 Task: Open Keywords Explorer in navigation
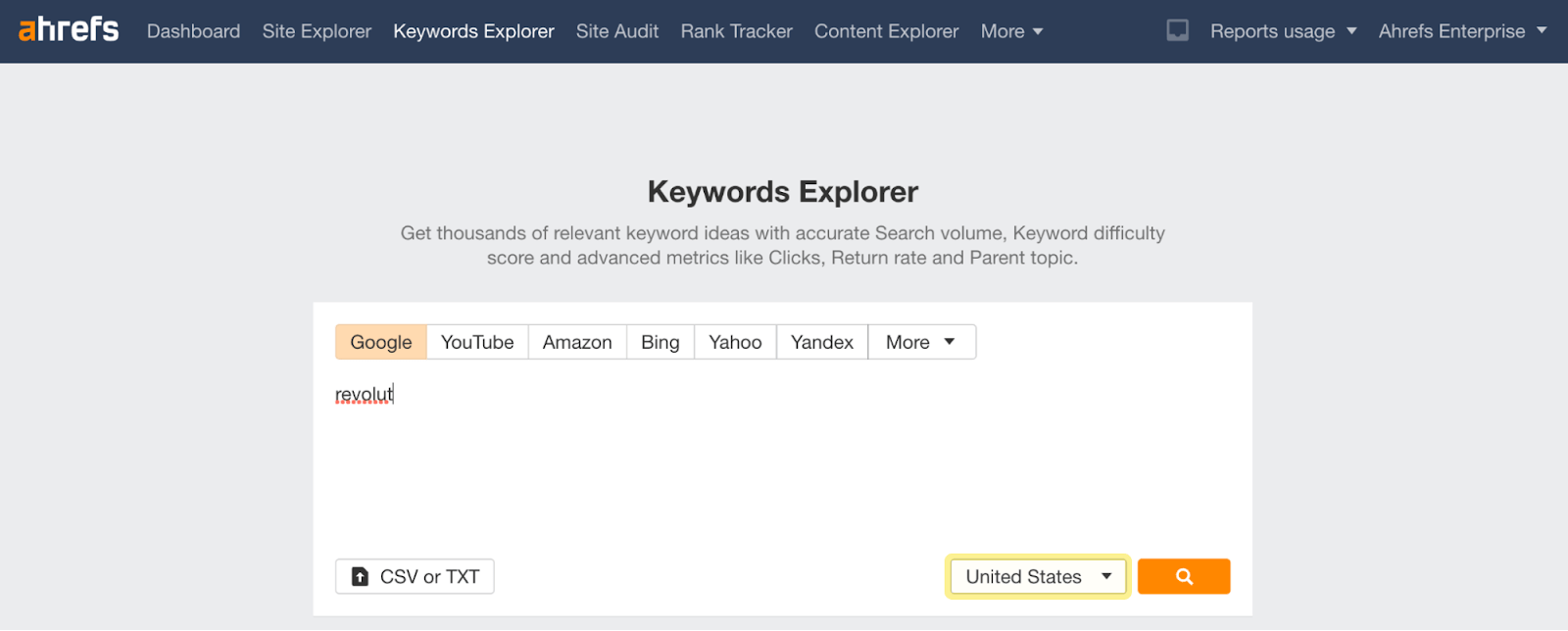pyautogui.click(x=473, y=31)
